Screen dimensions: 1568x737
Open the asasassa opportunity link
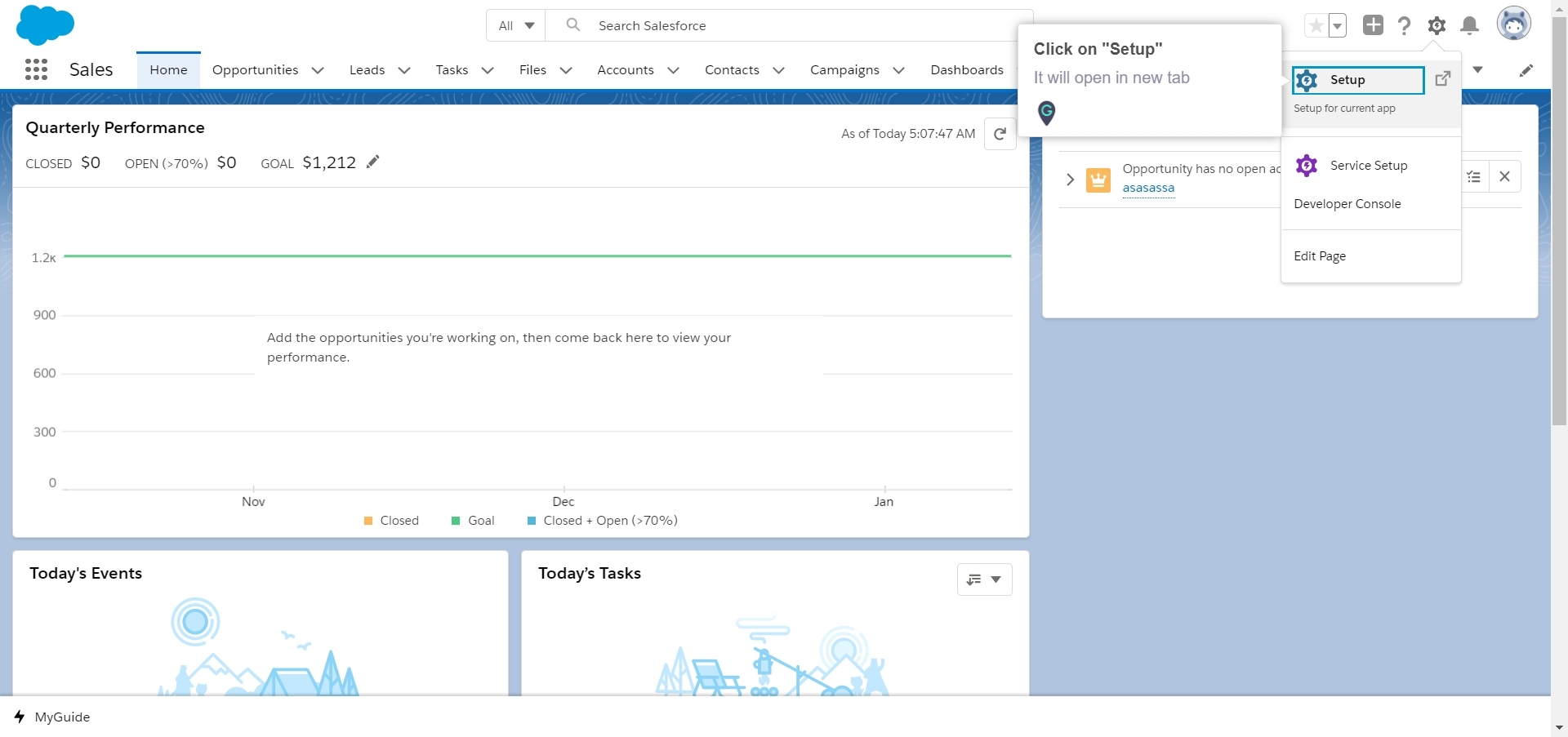point(1148,188)
